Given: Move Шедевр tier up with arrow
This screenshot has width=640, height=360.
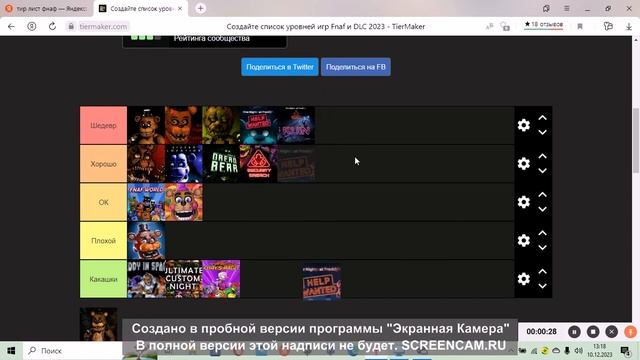Looking at the screenshot, I should pos(542,118).
